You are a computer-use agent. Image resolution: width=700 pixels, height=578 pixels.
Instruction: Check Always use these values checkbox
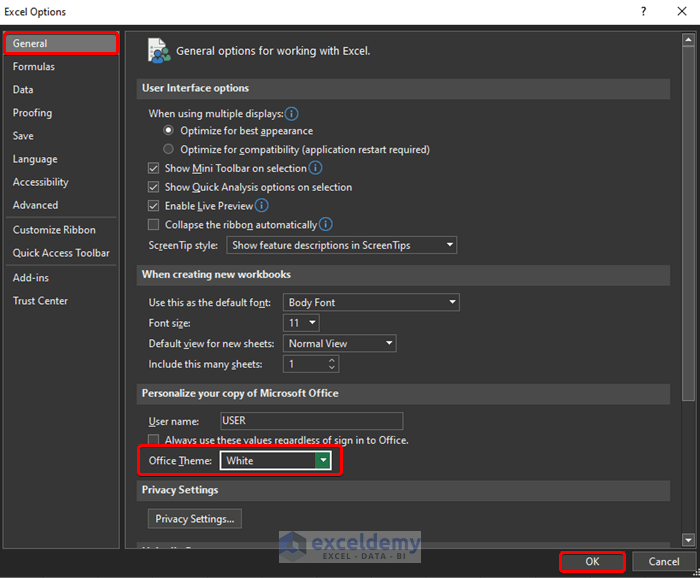pyautogui.click(x=154, y=439)
